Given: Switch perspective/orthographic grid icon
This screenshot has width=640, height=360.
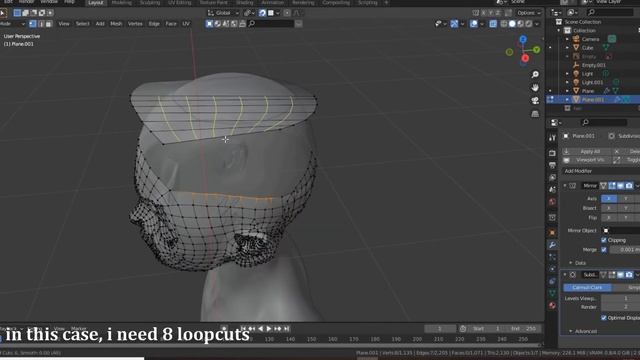Looking at the screenshot, I should [x=535, y=114].
